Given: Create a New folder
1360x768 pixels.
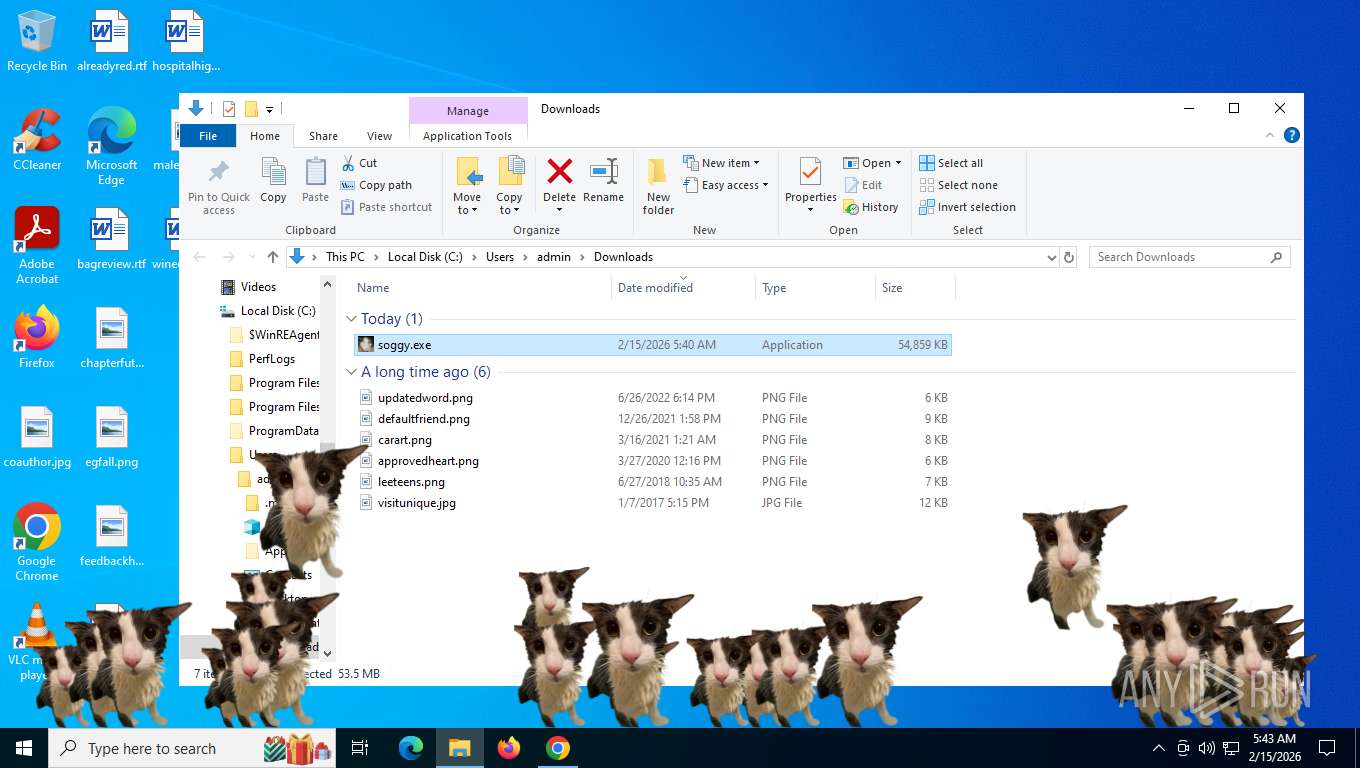Looking at the screenshot, I should 658,186.
